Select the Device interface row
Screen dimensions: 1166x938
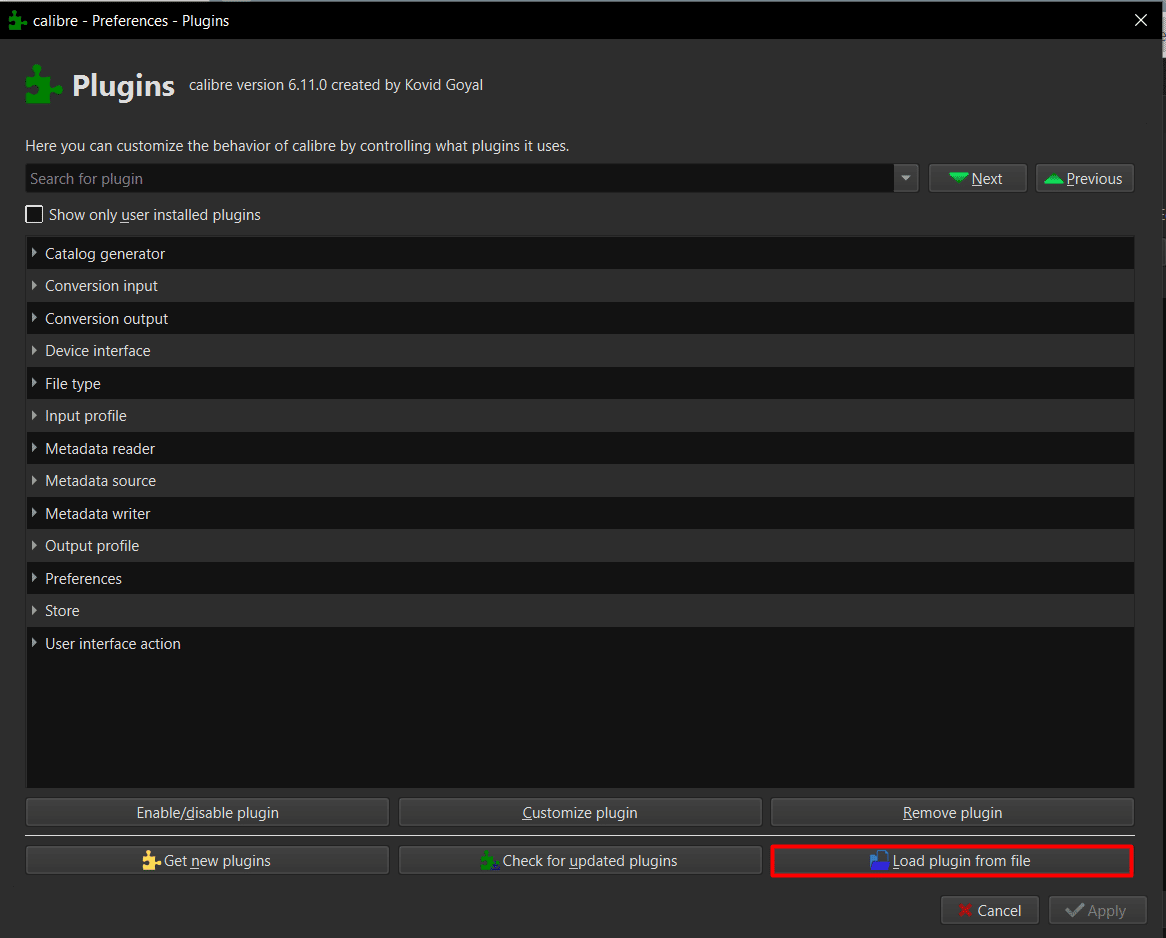98,351
